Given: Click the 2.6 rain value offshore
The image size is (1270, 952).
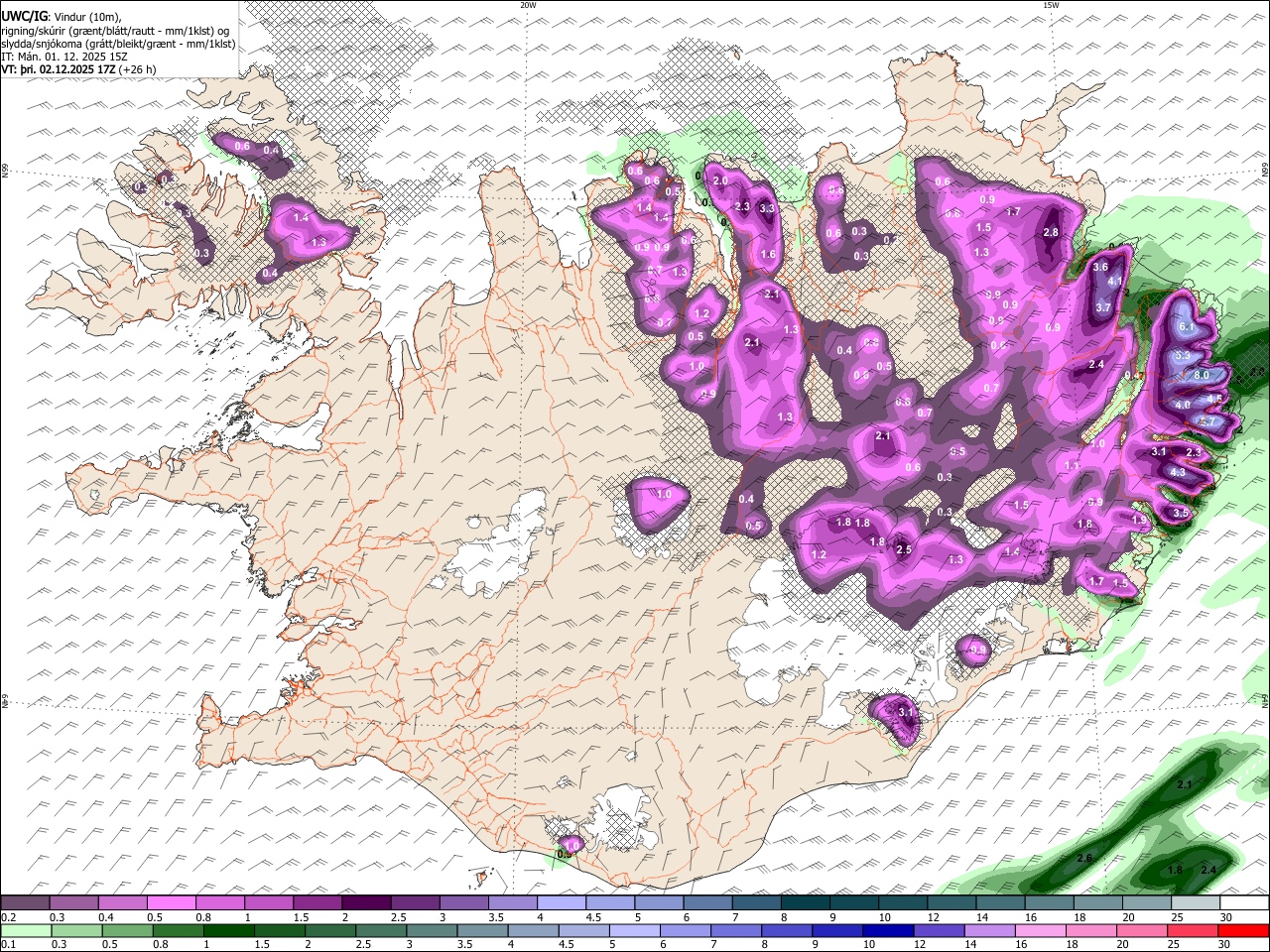Looking at the screenshot, I should [1084, 858].
